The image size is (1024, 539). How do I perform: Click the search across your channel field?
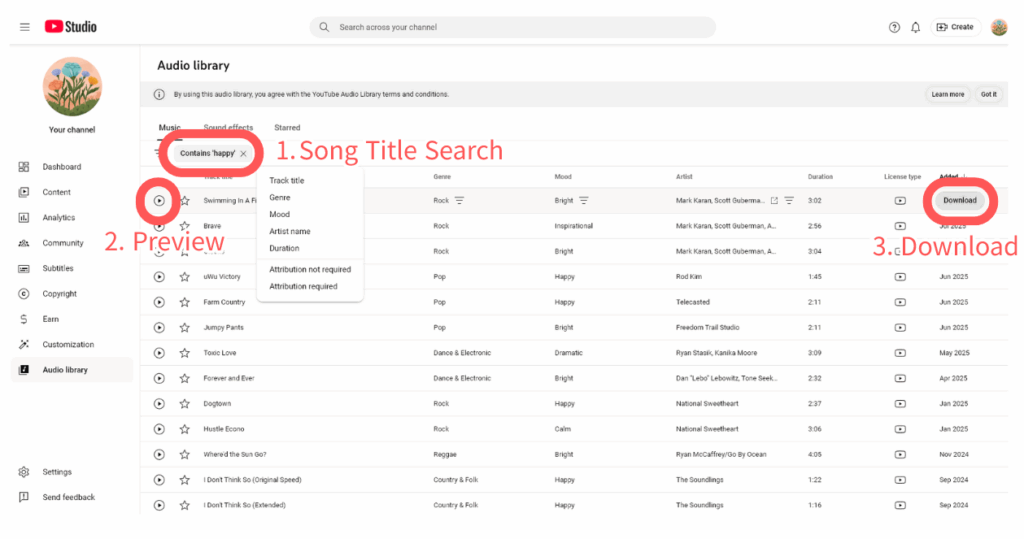(x=520, y=27)
